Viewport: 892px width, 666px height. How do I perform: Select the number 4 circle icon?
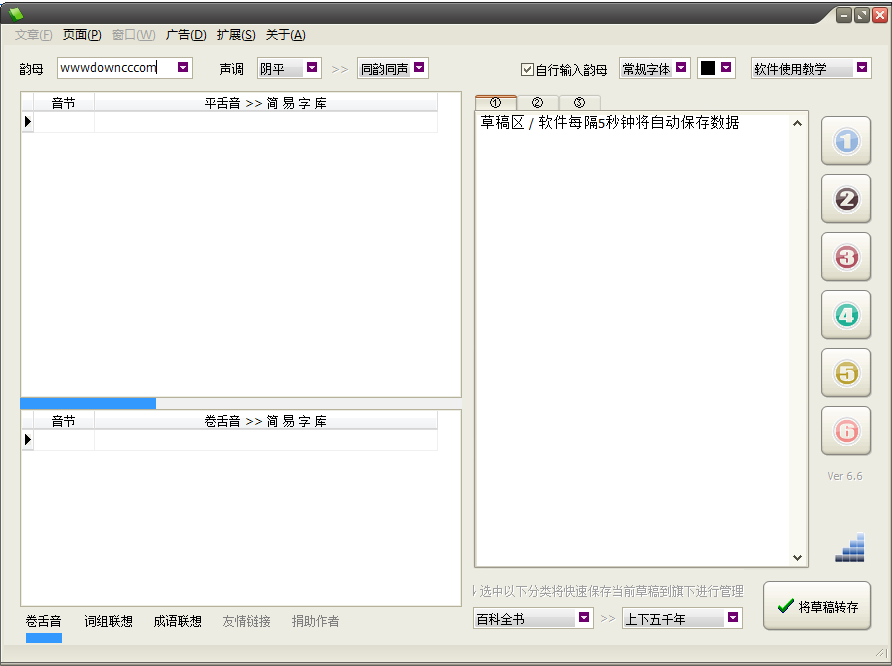tap(845, 315)
